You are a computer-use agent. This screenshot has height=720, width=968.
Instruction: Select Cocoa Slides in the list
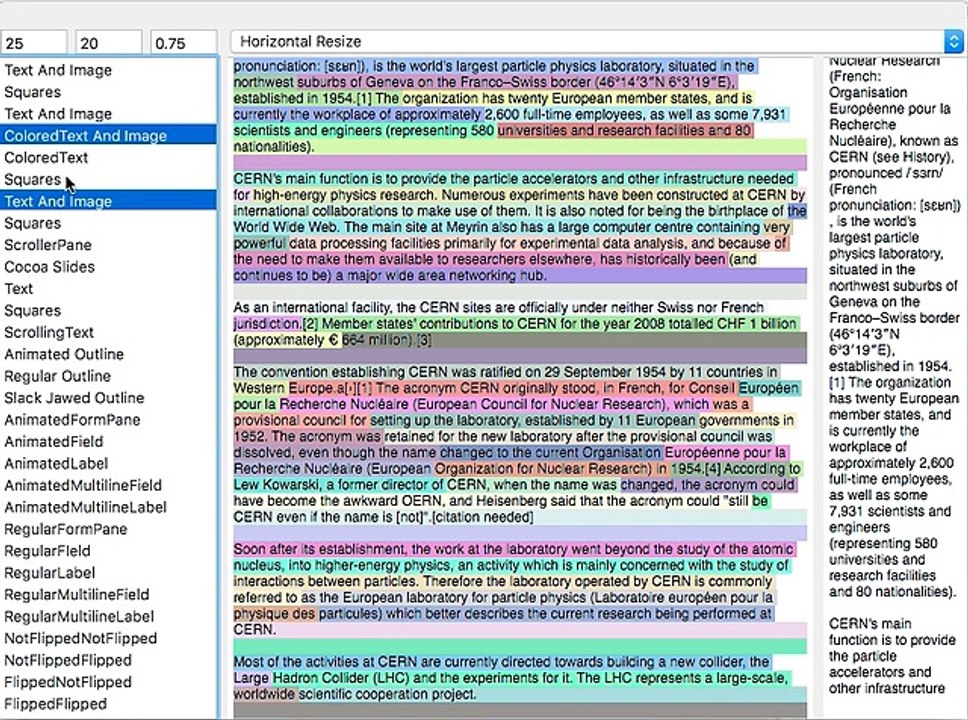pos(109,267)
